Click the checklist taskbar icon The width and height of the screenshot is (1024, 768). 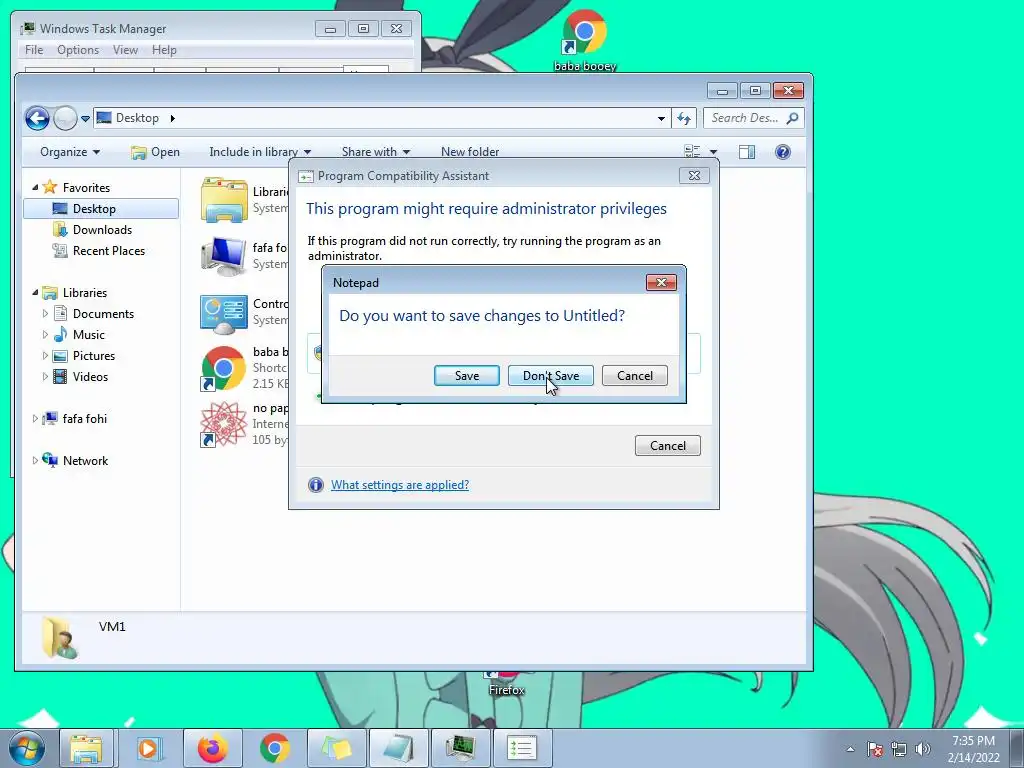[x=522, y=748]
